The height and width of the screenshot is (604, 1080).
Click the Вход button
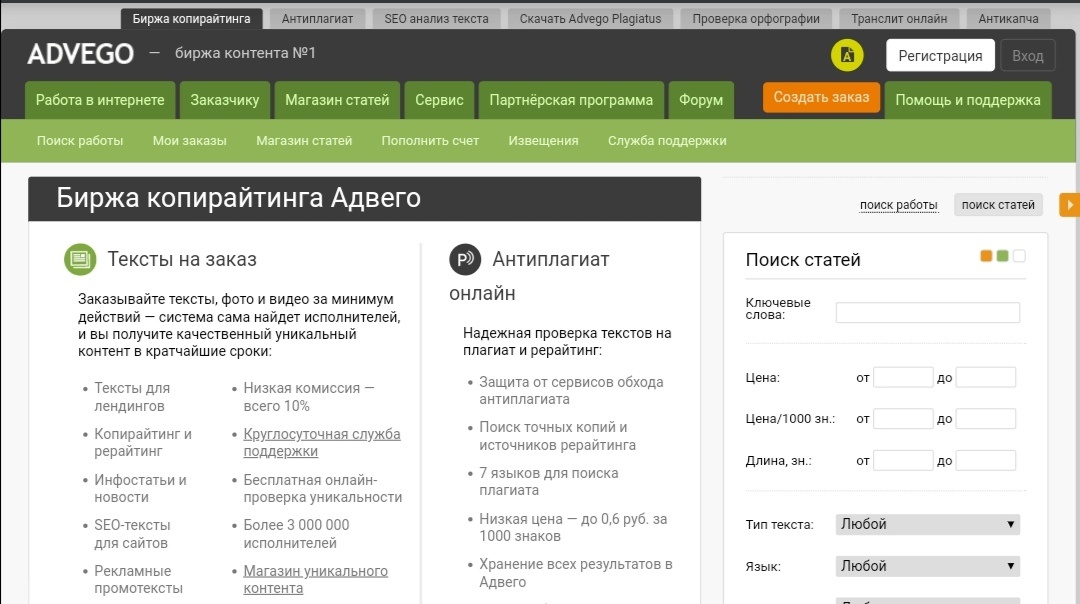(1028, 56)
